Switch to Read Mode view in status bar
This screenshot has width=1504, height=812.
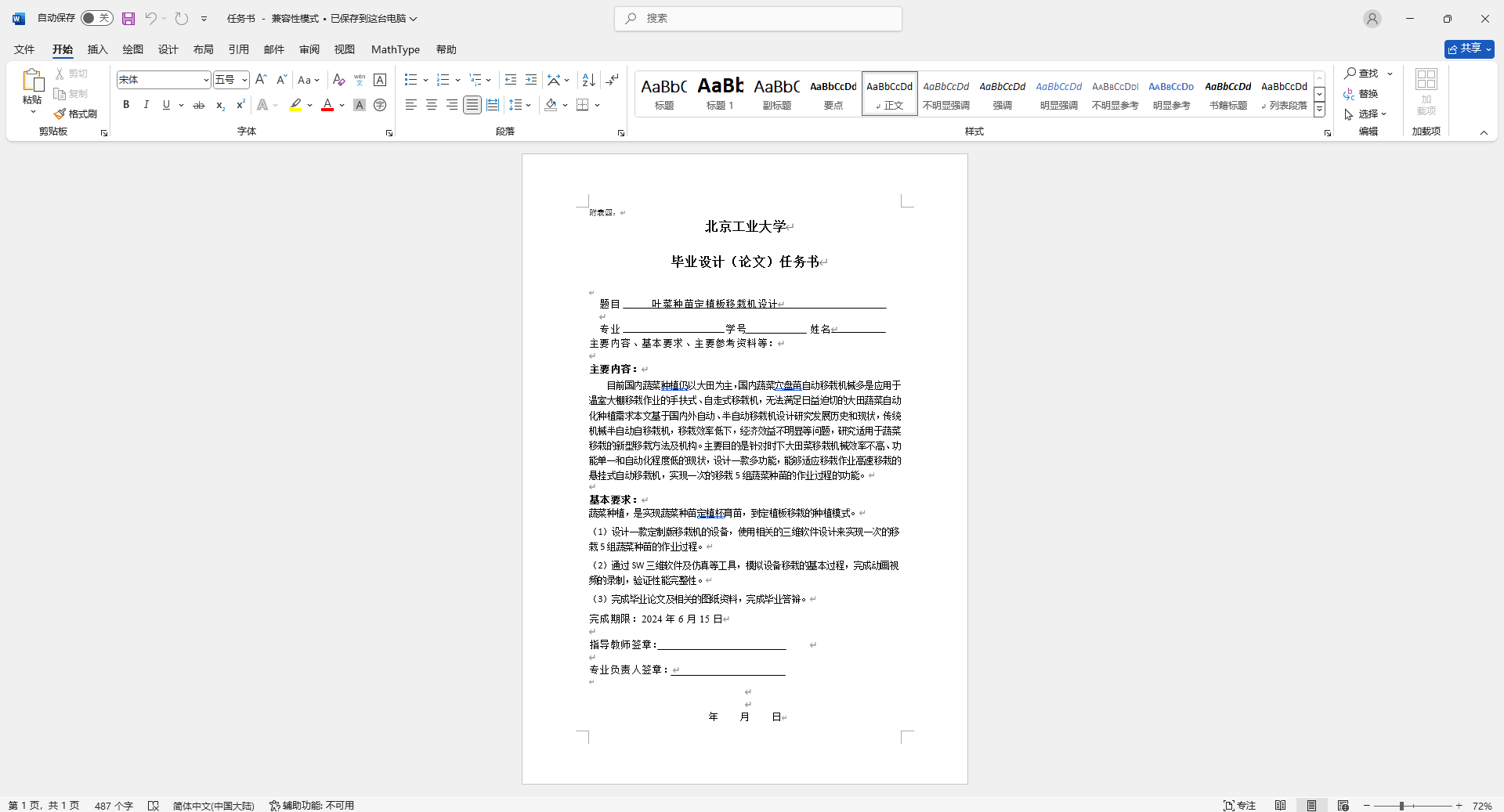point(1280,805)
